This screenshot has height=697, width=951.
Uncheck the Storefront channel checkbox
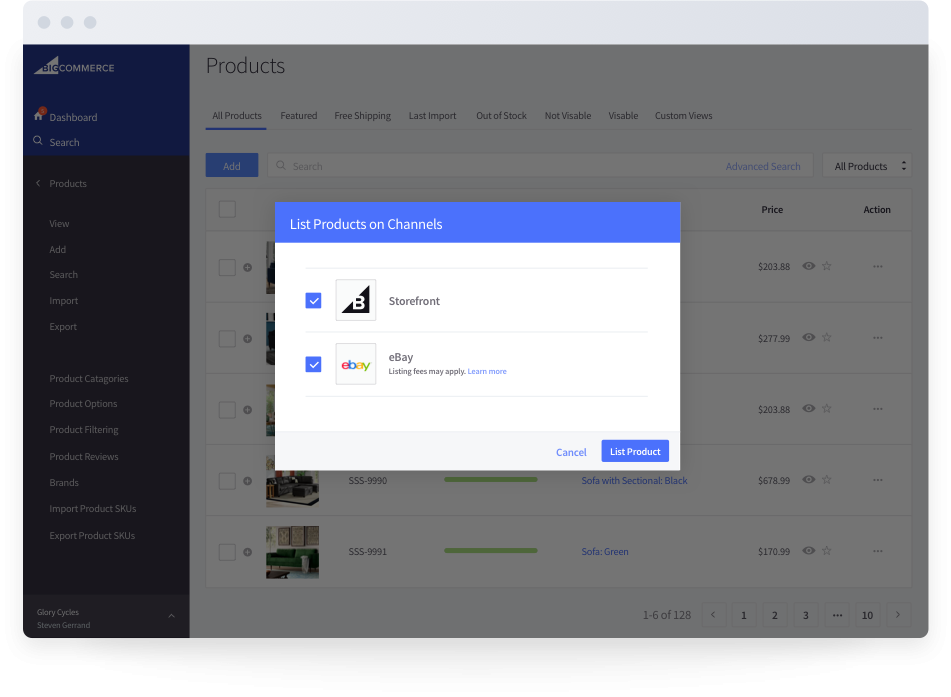313,300
